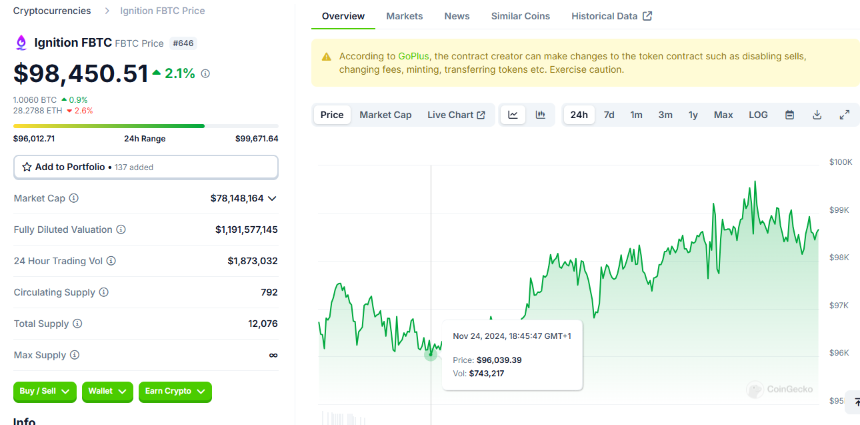Viewport: 860px width, 425px height.
Task: Open the calendar date range picker
Action: (790, 115)
